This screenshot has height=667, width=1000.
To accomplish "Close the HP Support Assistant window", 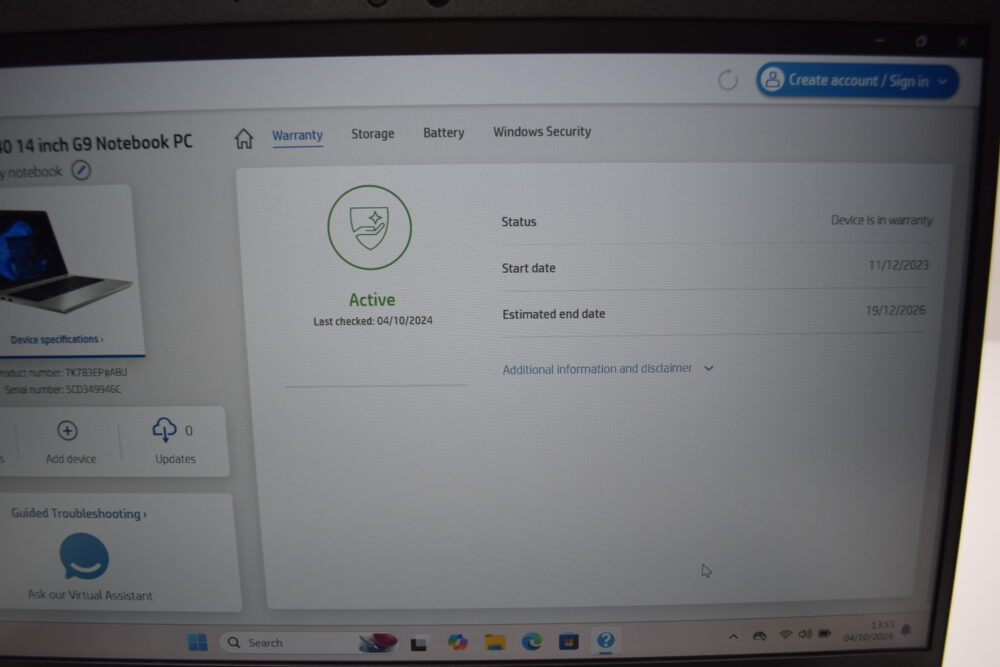I will pos(962,41).
